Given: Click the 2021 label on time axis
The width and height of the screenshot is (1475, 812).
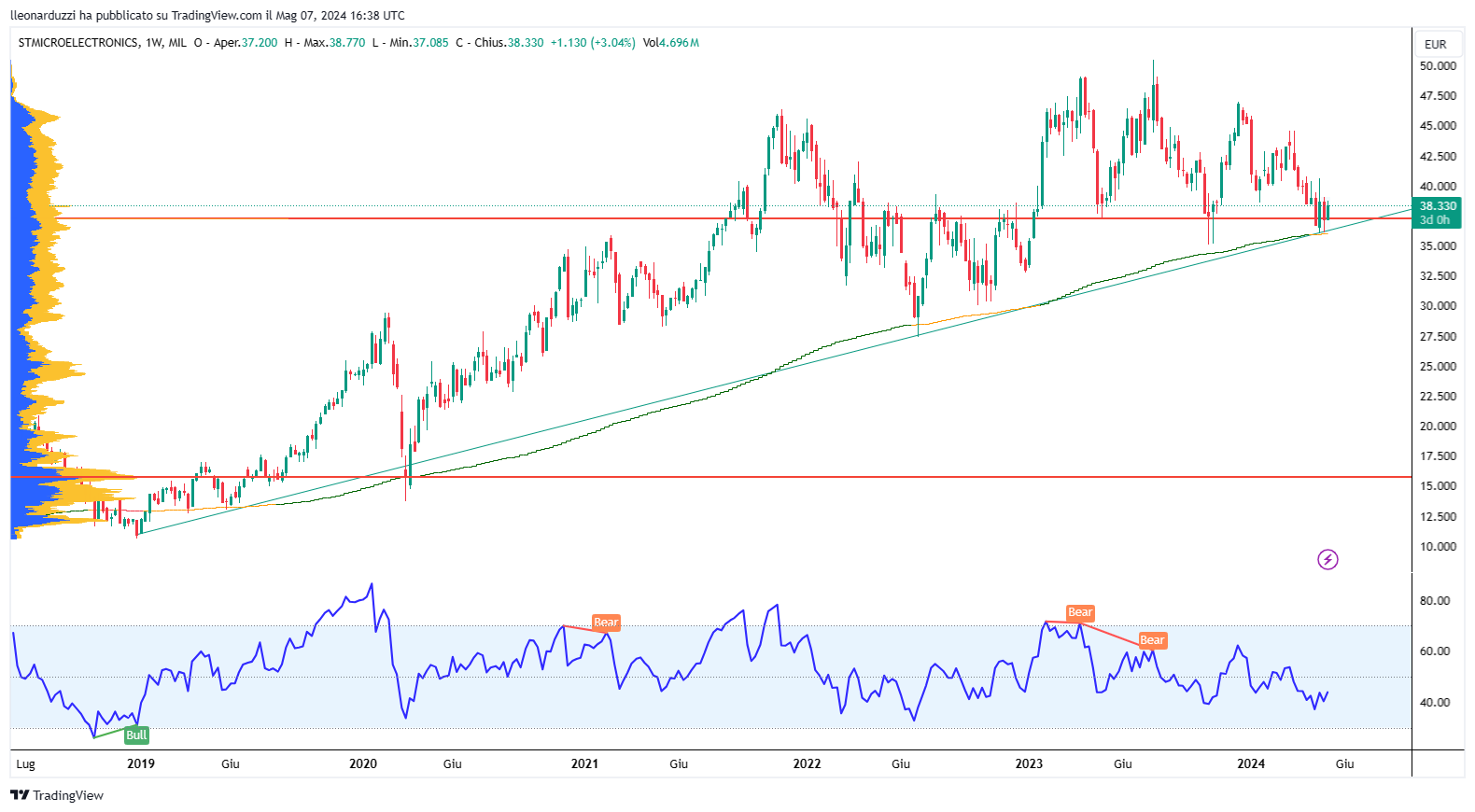Looking at the screenshot, I should pyautogui.click(x=584, y=763).
